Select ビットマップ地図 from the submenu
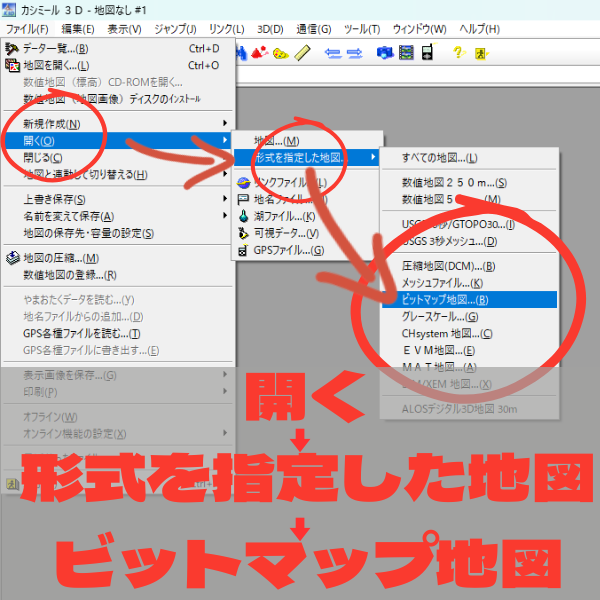Screen dimensions: 600x600 click(445, 299)
